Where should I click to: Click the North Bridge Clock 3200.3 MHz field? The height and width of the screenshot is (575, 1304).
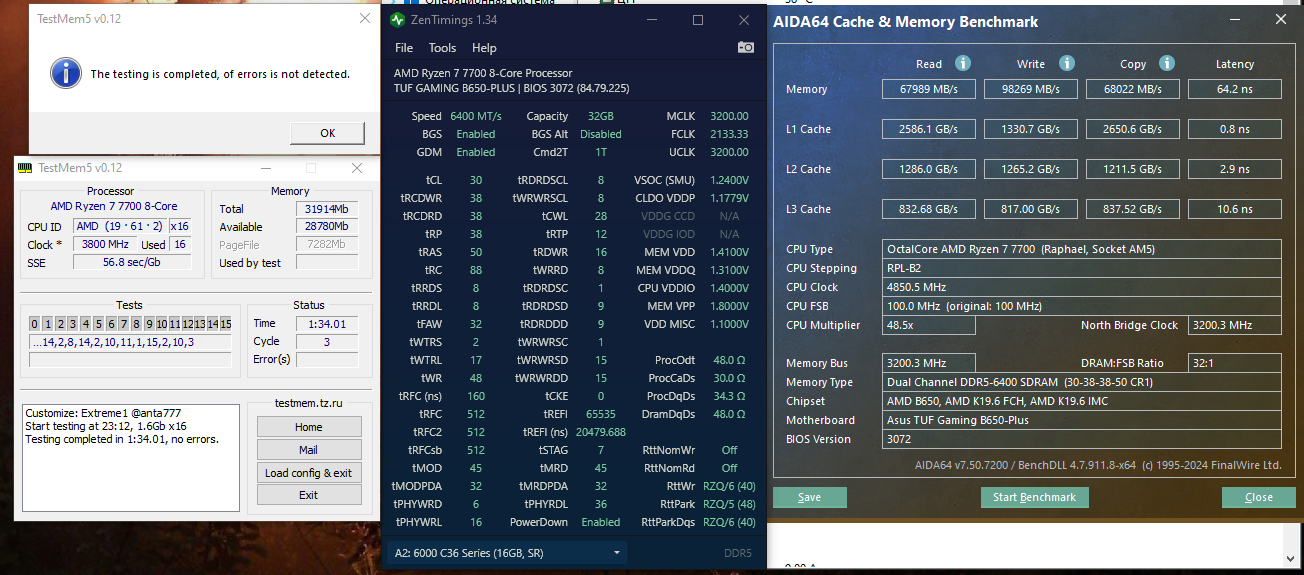point(1235,325)
